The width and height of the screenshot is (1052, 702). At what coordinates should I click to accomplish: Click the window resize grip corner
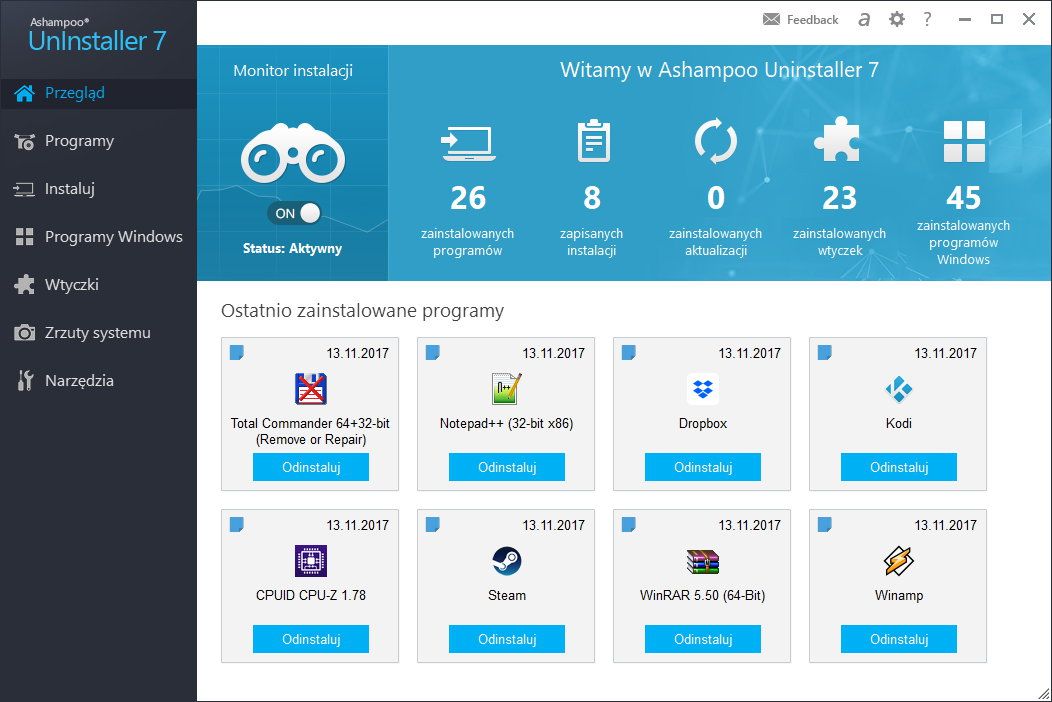1044,694
